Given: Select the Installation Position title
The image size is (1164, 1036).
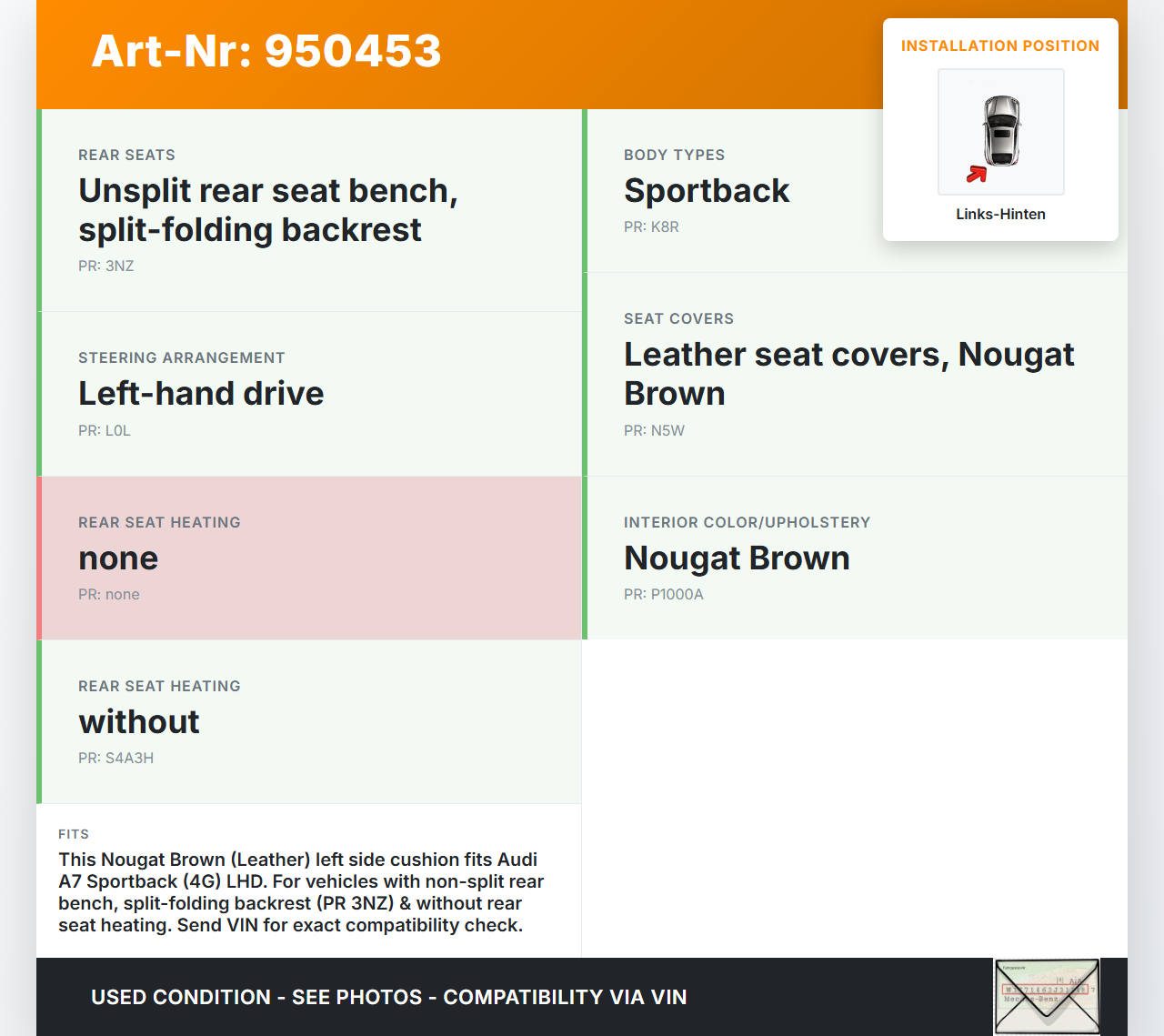Looking at the screenshot, I should tap(999, 45).
